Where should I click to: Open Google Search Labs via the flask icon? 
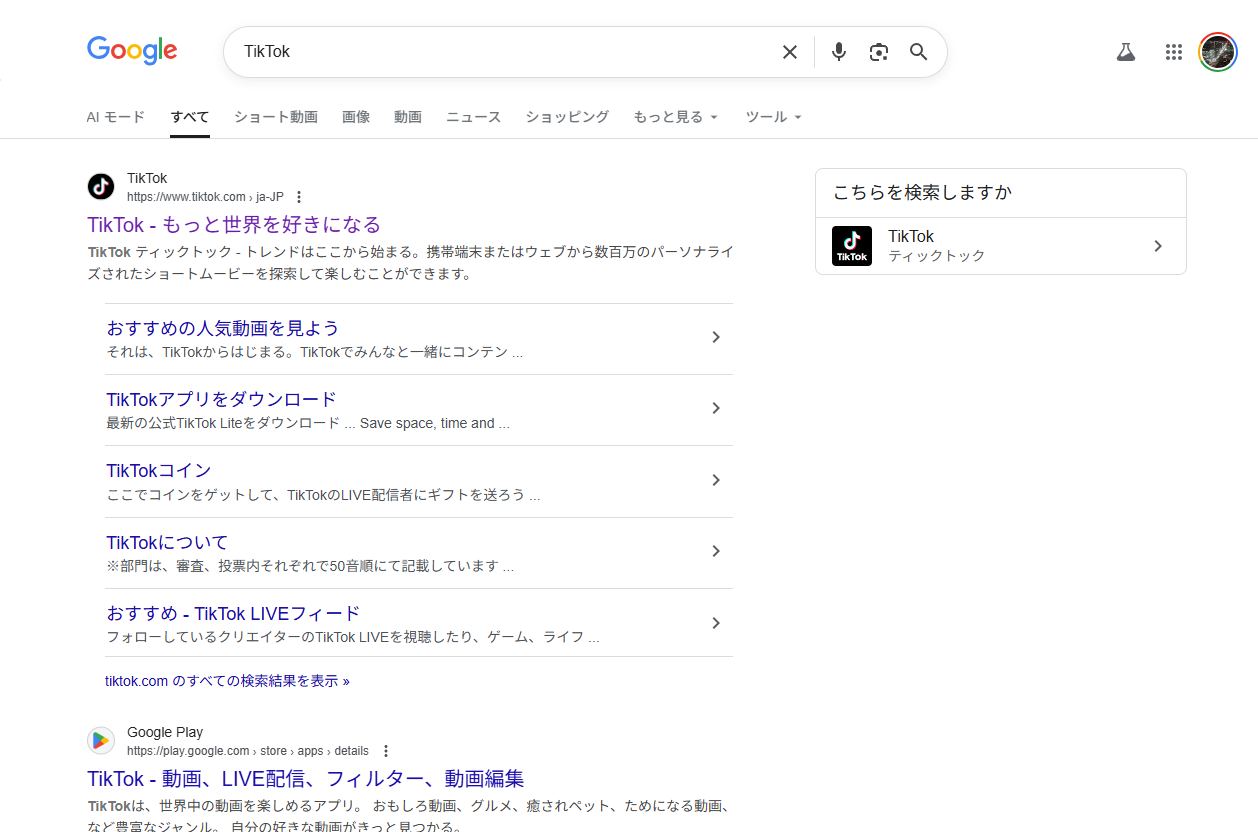(1126, 51)
